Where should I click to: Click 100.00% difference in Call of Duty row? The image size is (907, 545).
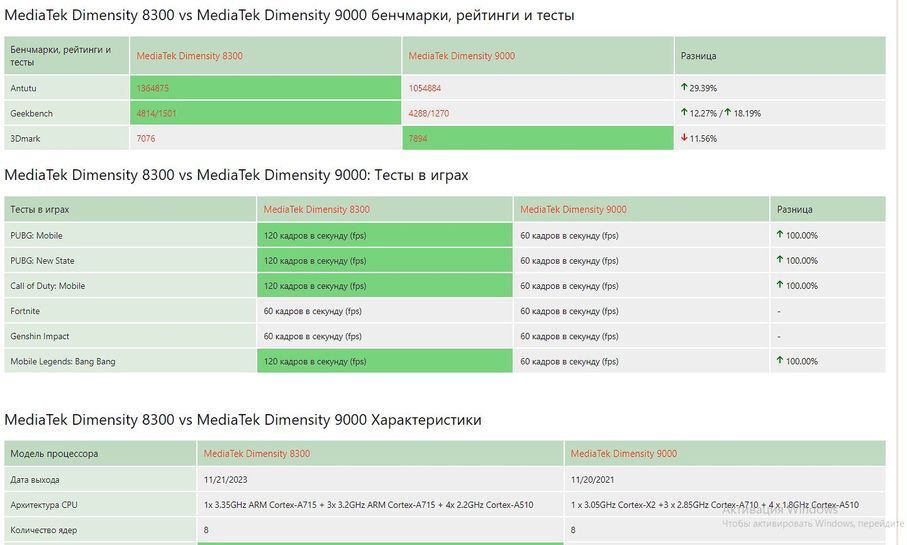tap(802, 286)
